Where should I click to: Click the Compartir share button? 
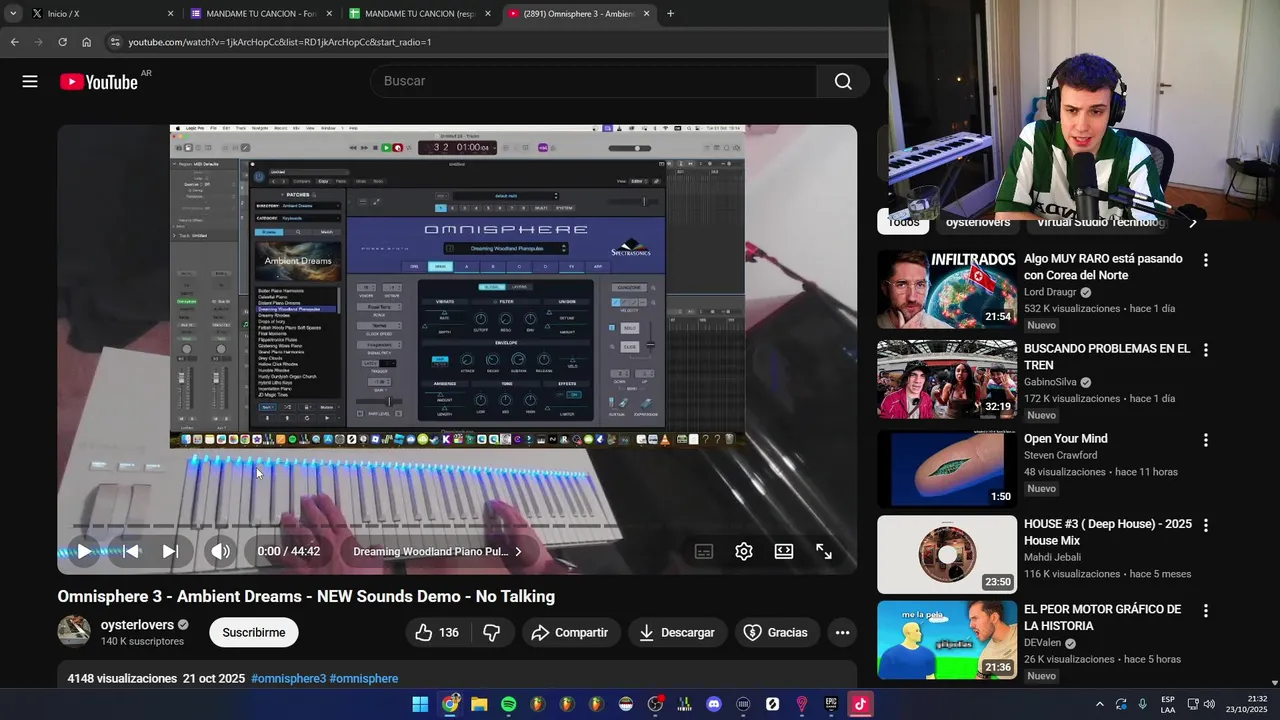click(x=570, y=632)
